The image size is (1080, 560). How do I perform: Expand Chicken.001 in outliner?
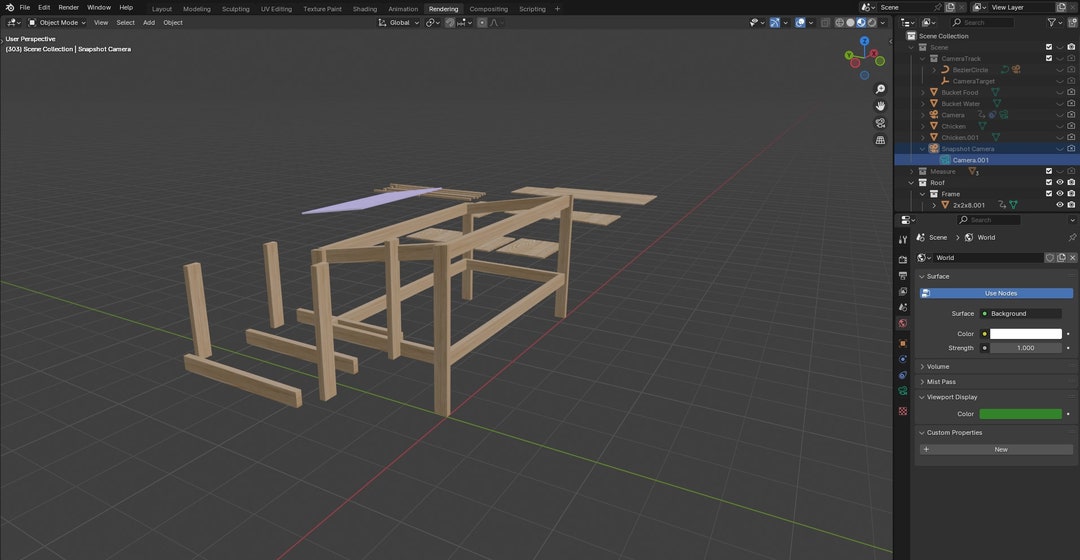coord(923,137)
